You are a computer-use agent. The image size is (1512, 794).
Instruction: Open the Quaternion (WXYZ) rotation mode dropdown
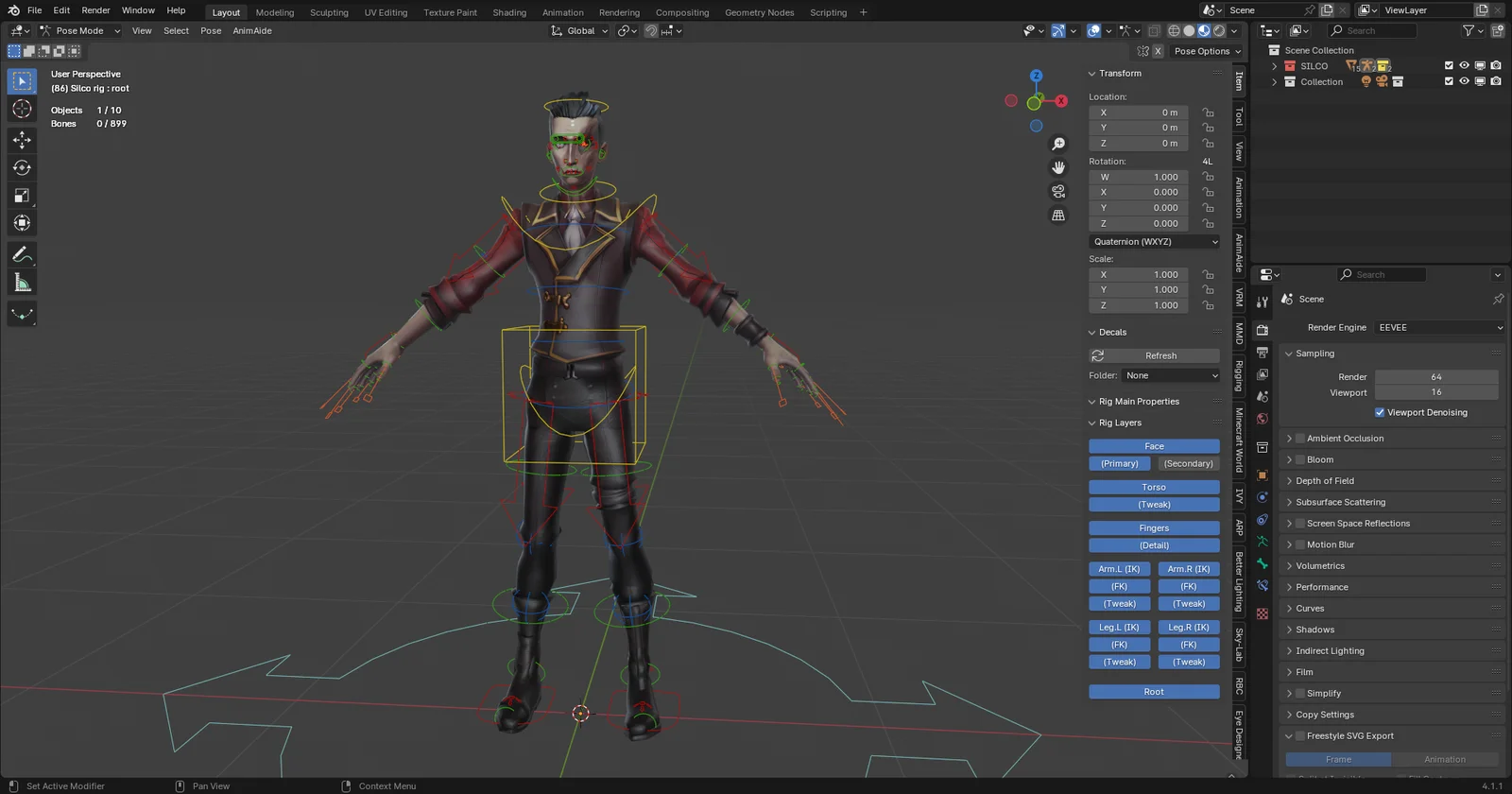(1155, 242)
